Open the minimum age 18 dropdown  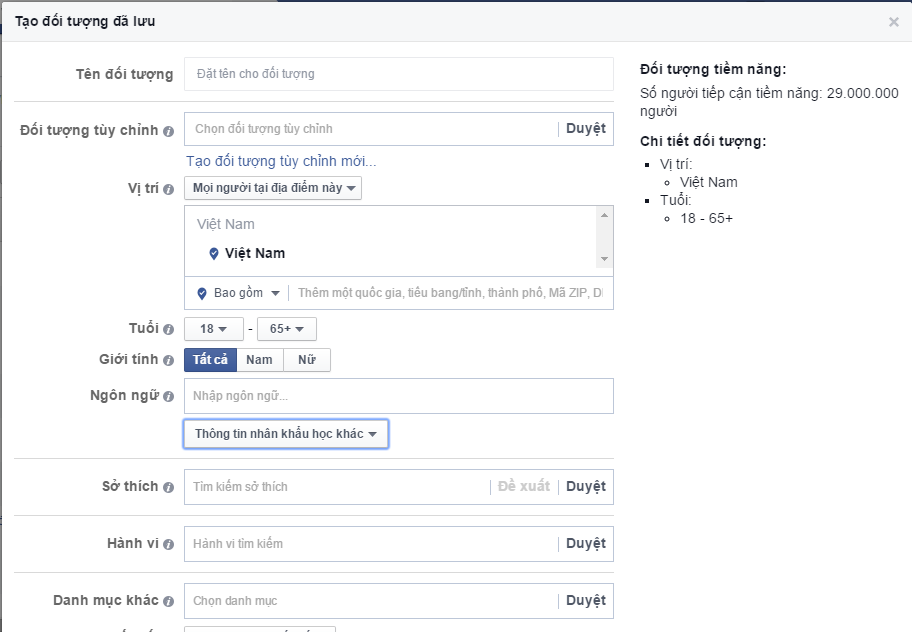coord(214,329)
